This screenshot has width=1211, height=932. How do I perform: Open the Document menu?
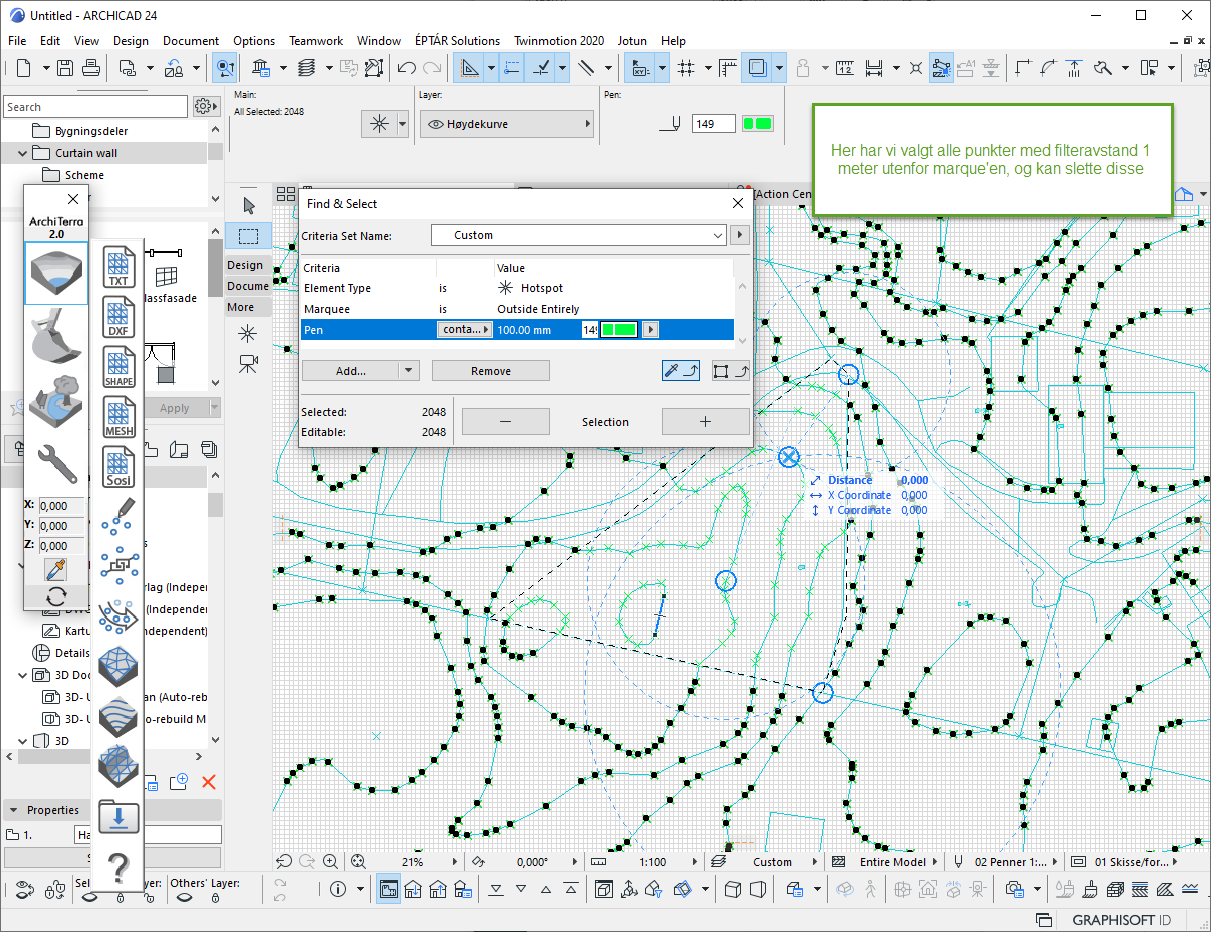pos(191,41)
